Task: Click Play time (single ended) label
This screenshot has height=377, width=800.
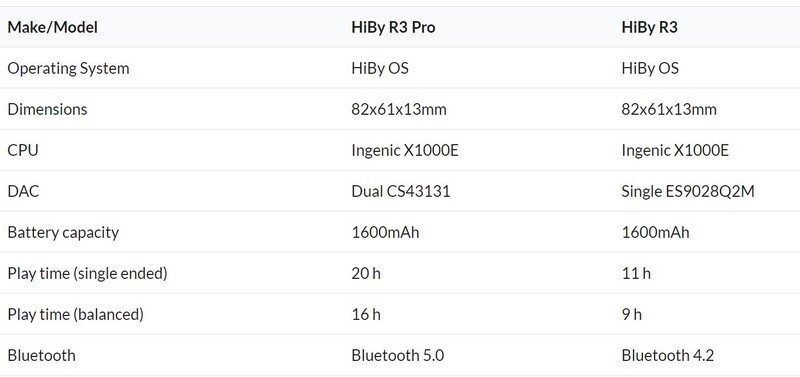Action: (x=87, y=273)
